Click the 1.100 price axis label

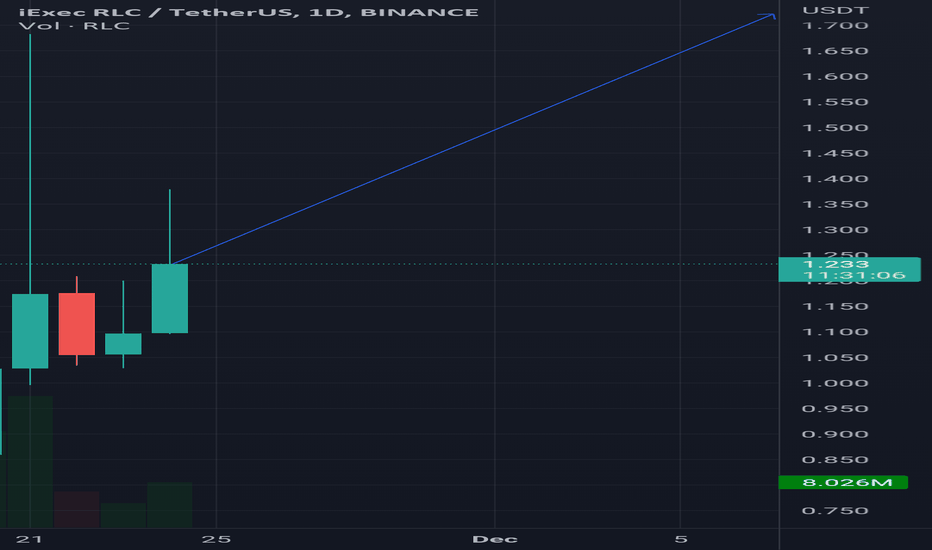coord(835,332)
